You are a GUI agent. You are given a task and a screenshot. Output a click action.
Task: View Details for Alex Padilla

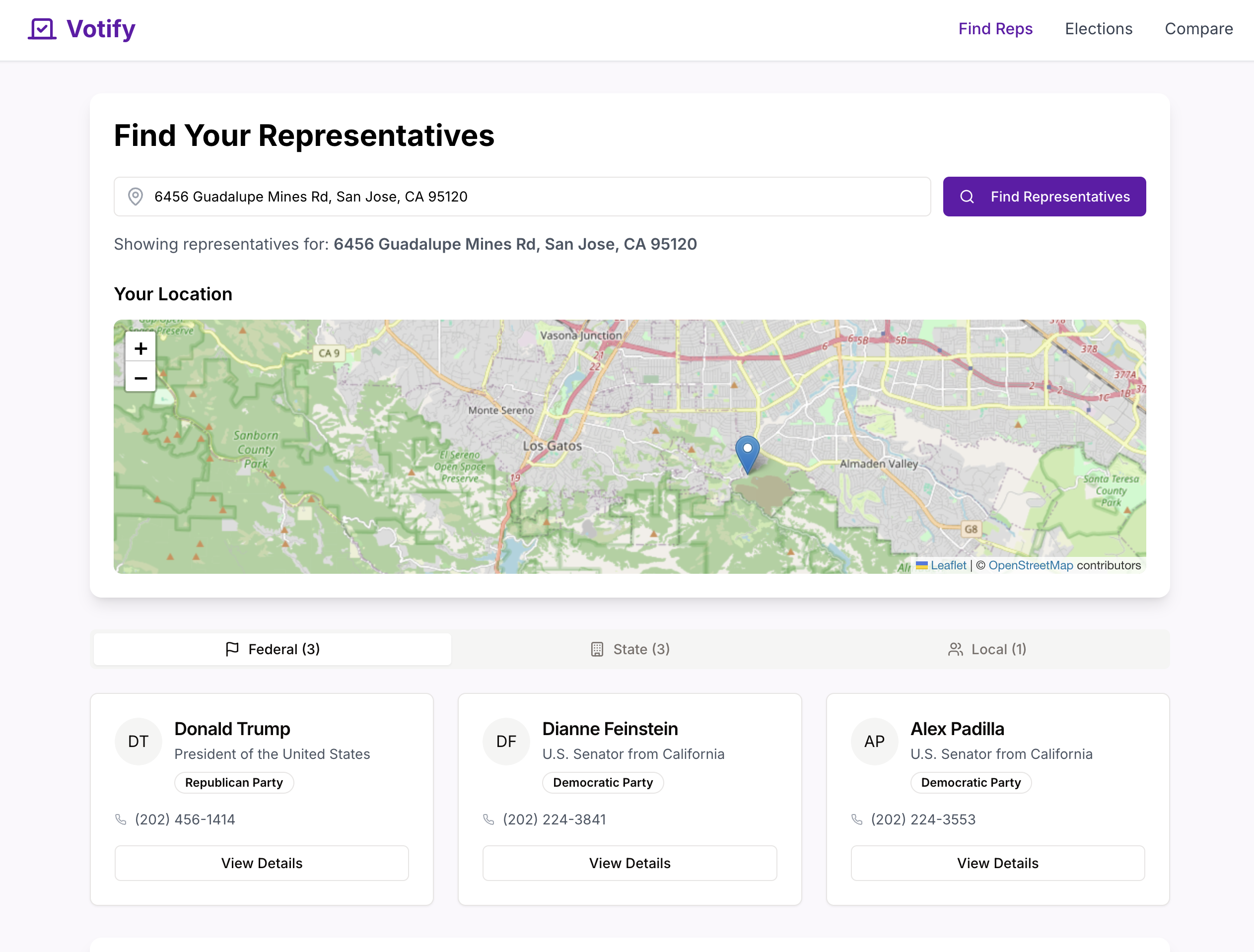point(997,863)
